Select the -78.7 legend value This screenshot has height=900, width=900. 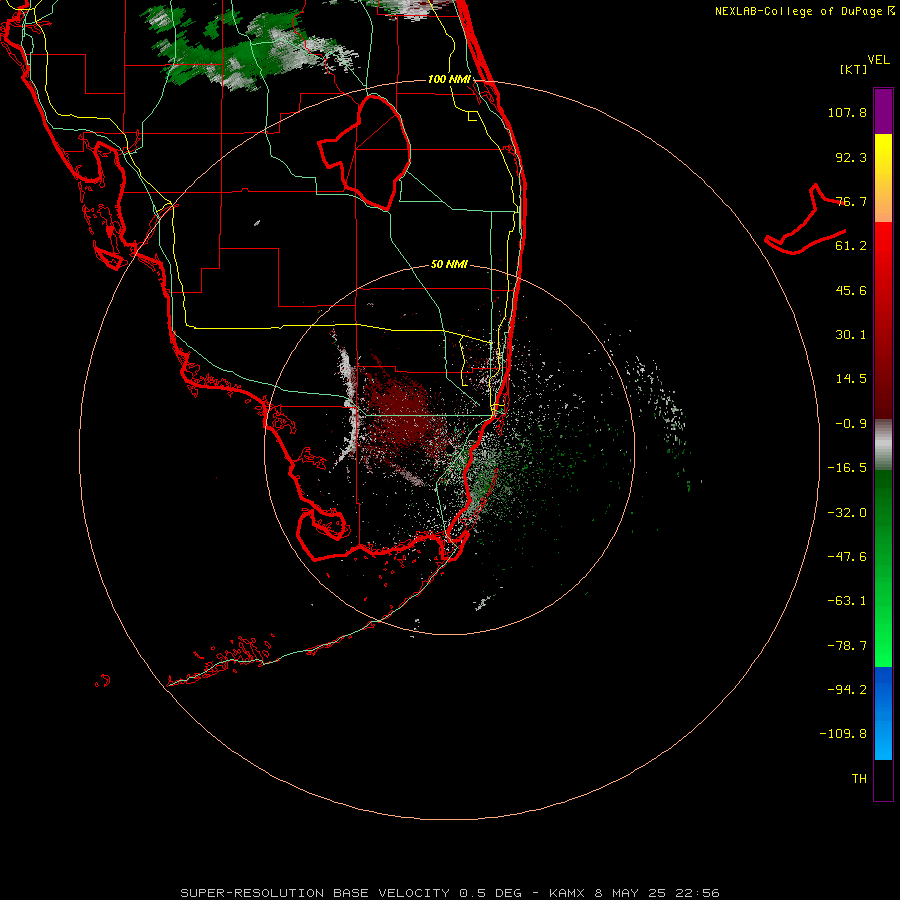[847, 646]
